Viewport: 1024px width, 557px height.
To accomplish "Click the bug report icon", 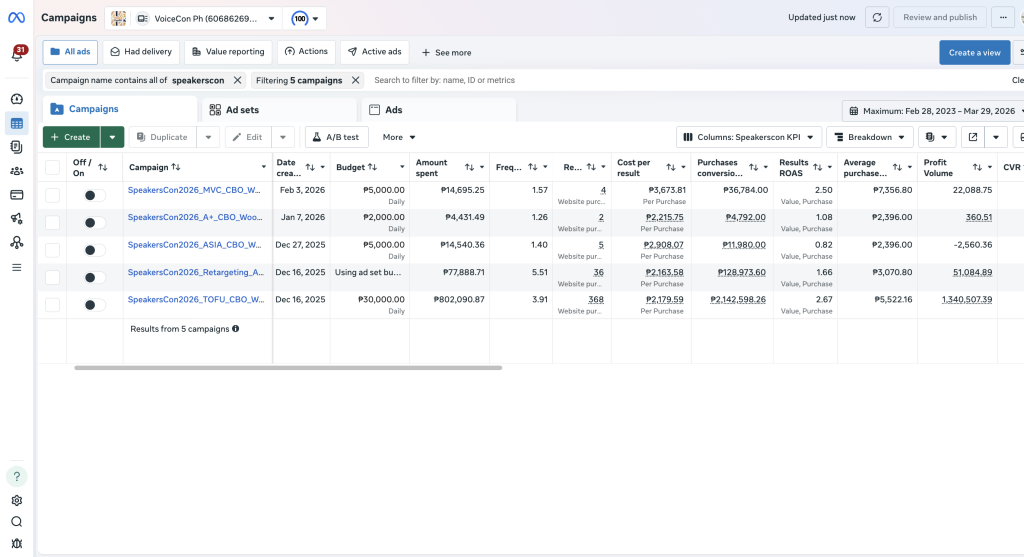I will (16, 542).
